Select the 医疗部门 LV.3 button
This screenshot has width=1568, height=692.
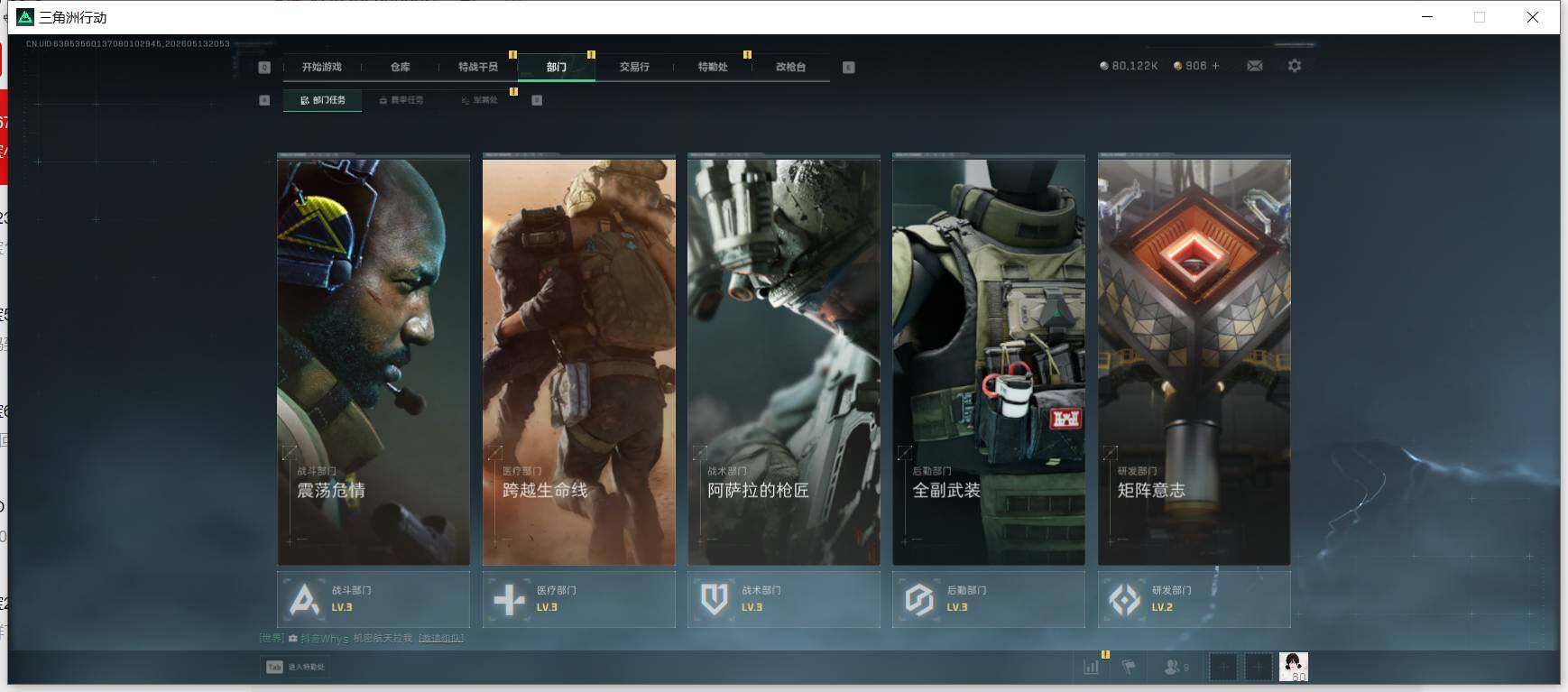click(579, 599)
